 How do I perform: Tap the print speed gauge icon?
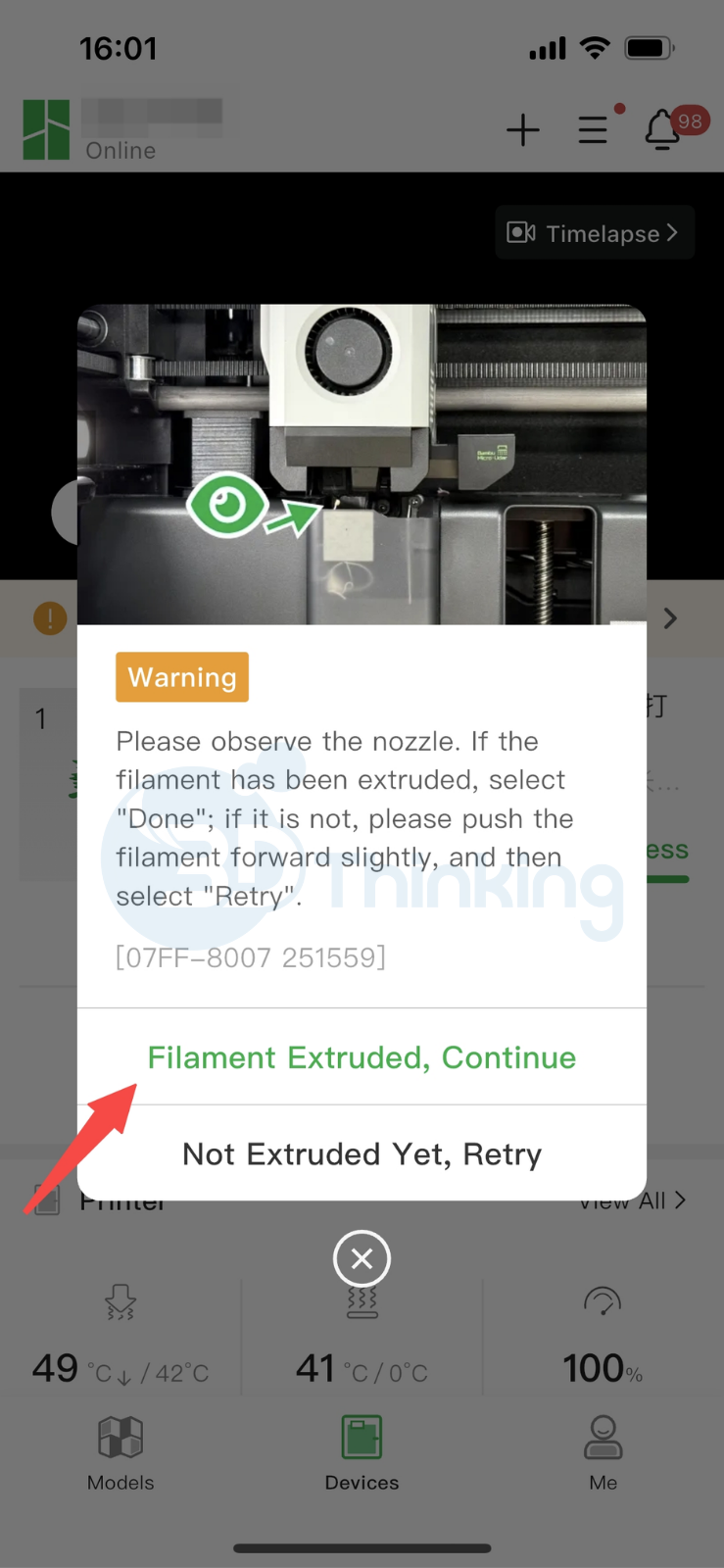[603, 1301]
